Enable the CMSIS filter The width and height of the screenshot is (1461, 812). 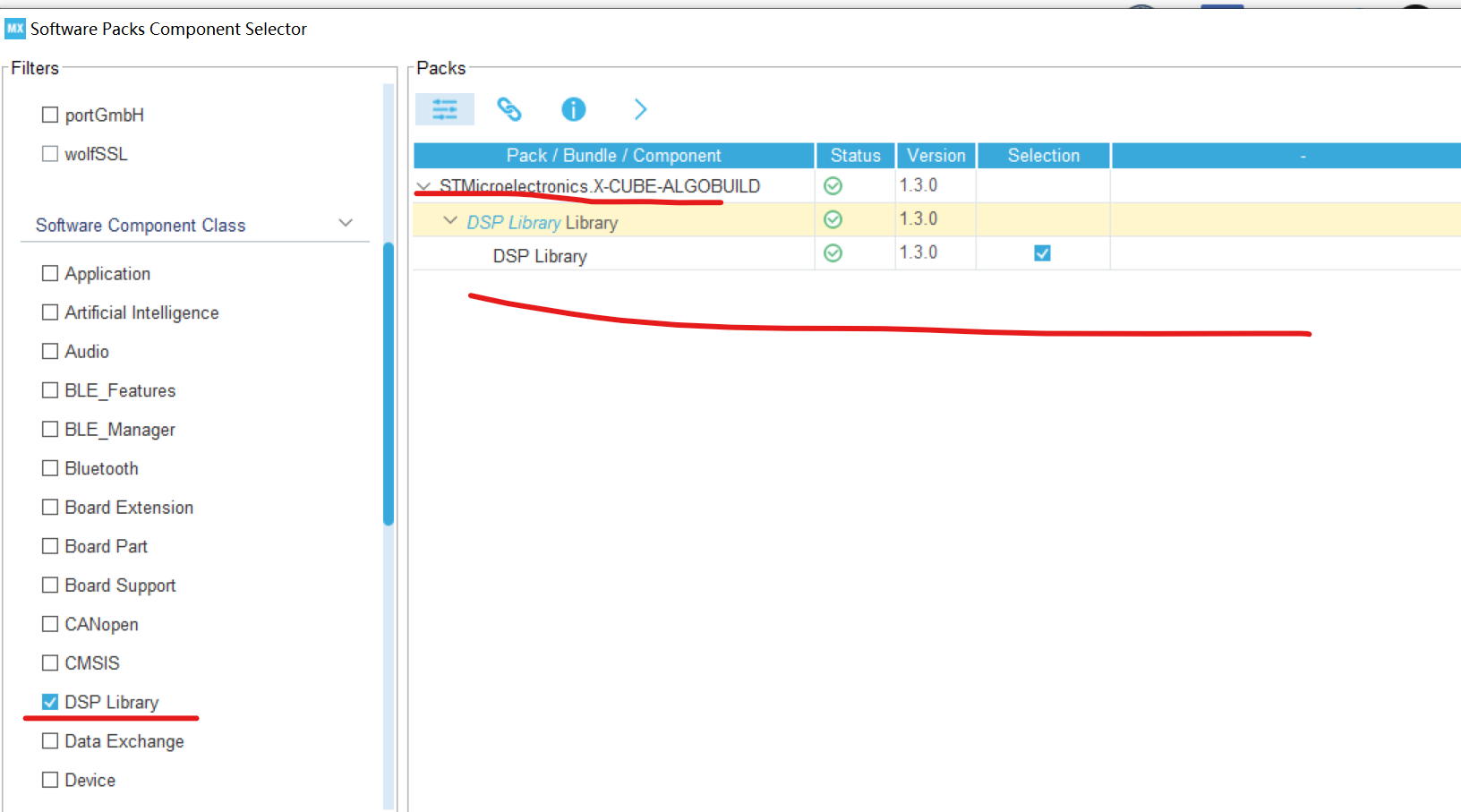coord(49,662)
